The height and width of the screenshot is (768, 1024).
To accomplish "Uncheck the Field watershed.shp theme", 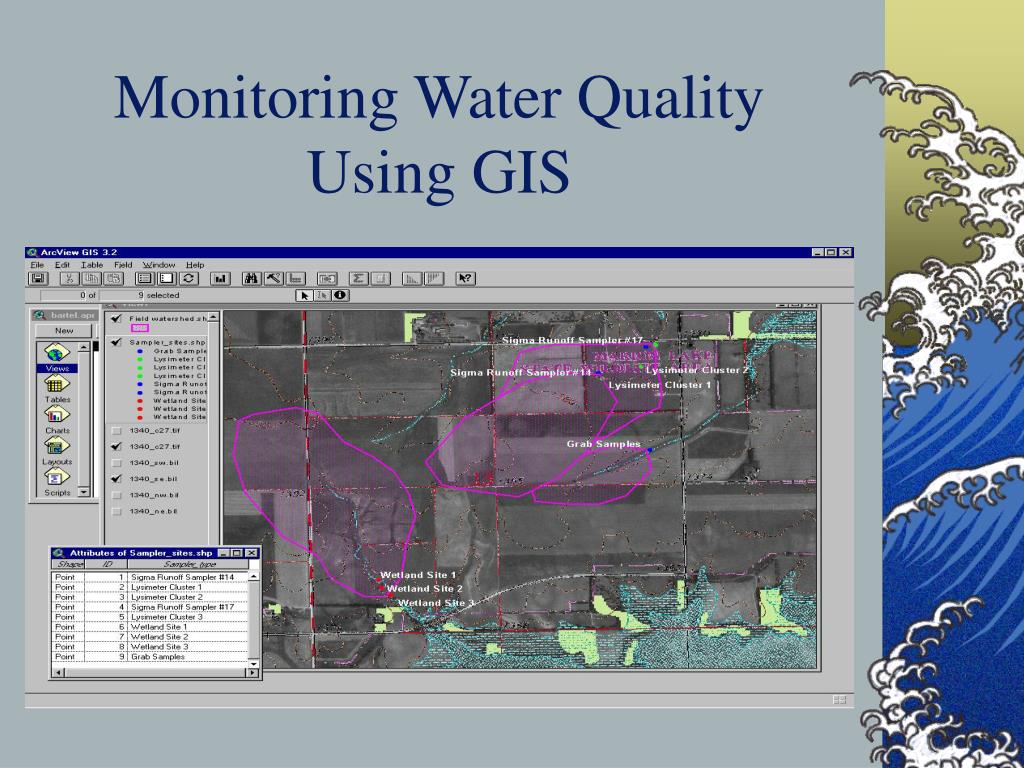I will (116, 319).
